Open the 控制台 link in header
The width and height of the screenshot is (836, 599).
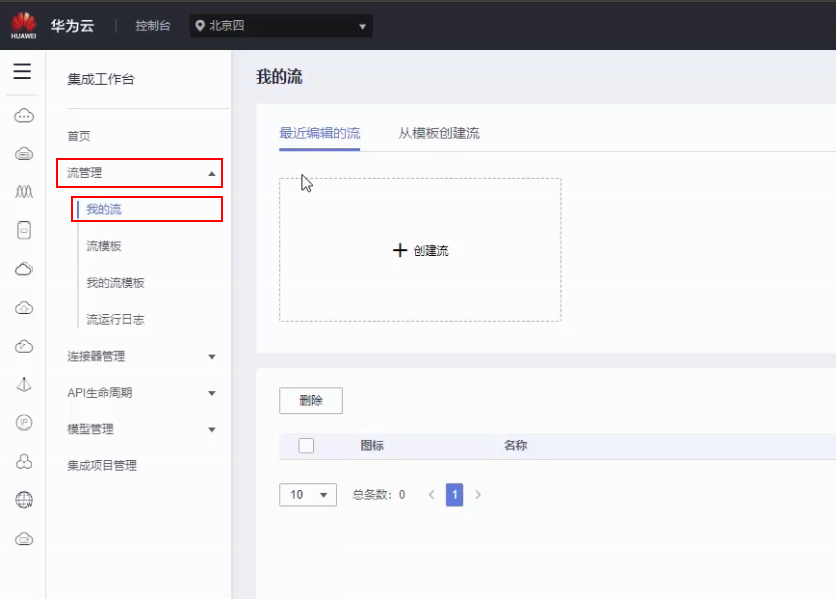[x=152, y=26]
